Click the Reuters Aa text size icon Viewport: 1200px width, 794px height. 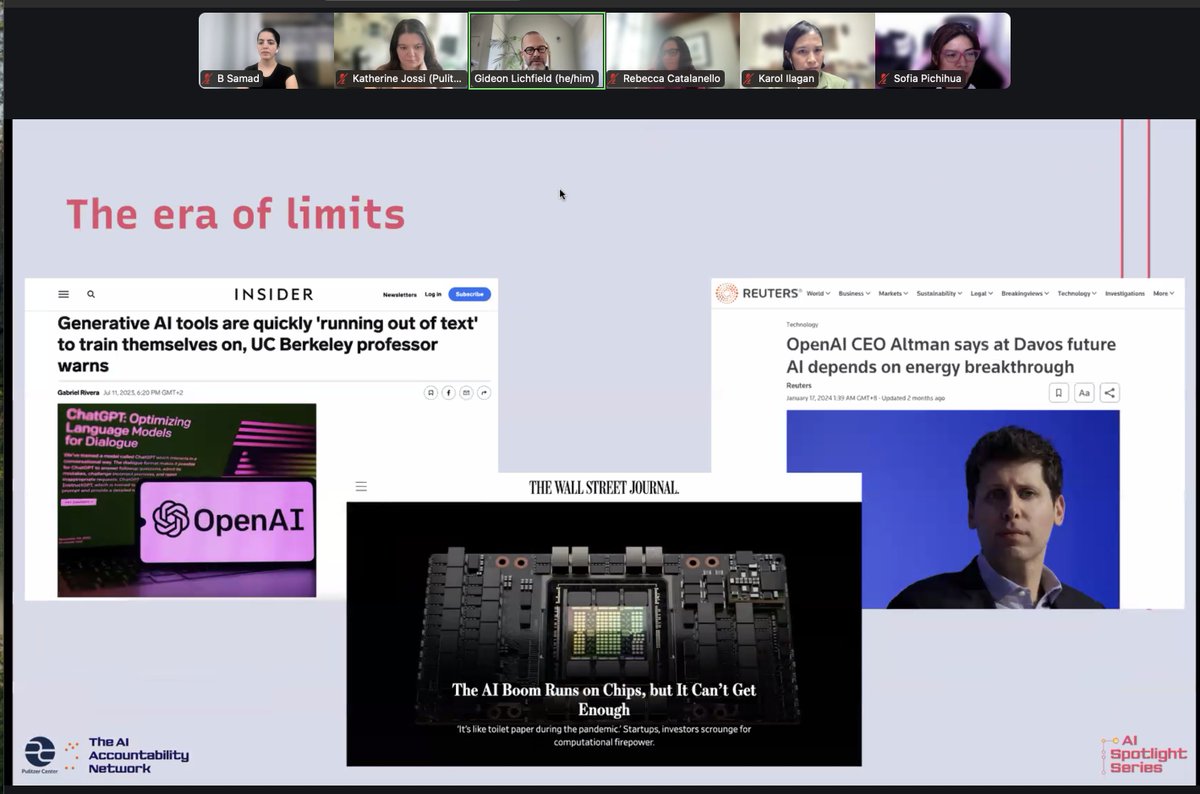click(x=1084, y=393)
